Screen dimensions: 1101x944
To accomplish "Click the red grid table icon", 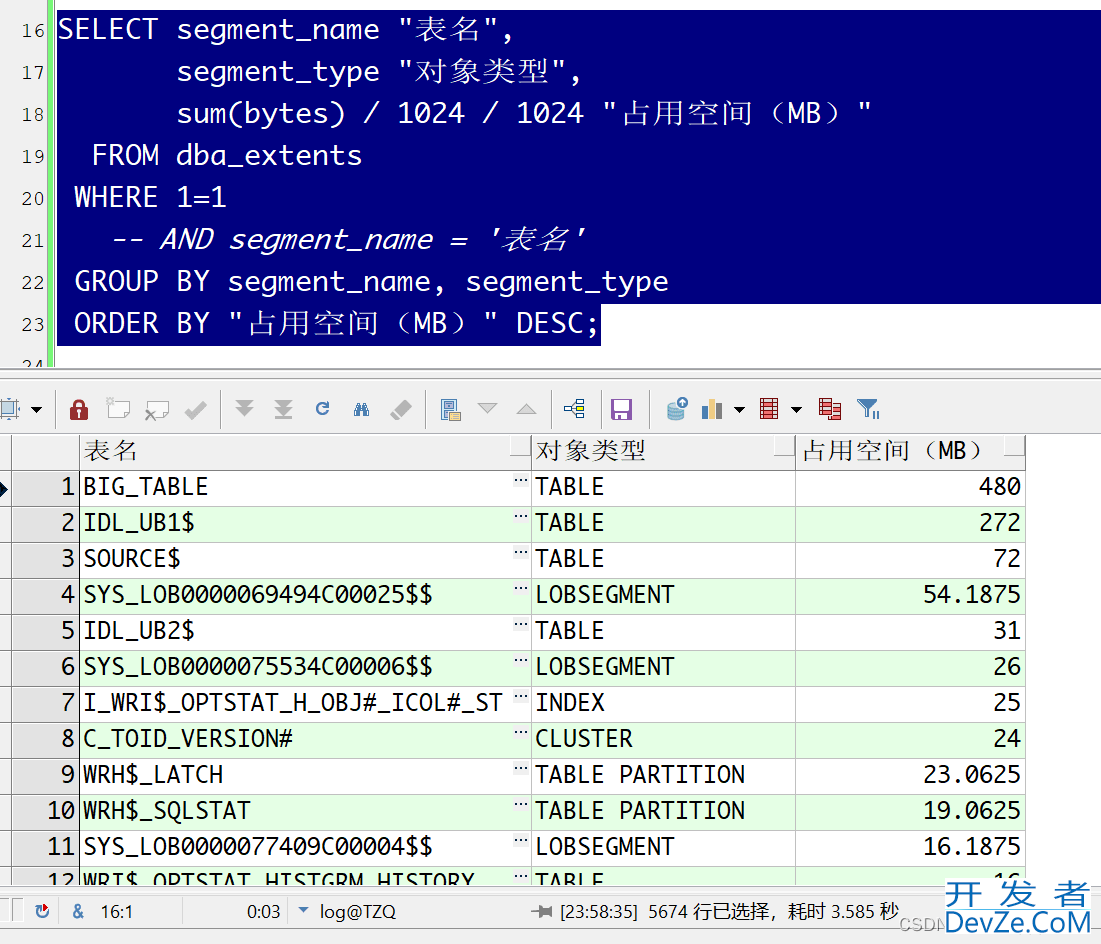I will point(769,409).
